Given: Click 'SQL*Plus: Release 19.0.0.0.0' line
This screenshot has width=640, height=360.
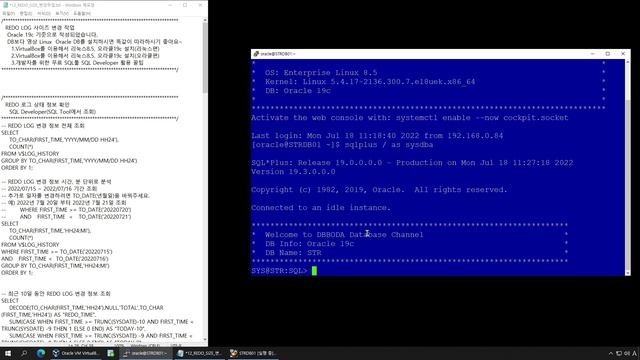Looking at the screenshot, I should click(412, 163).
